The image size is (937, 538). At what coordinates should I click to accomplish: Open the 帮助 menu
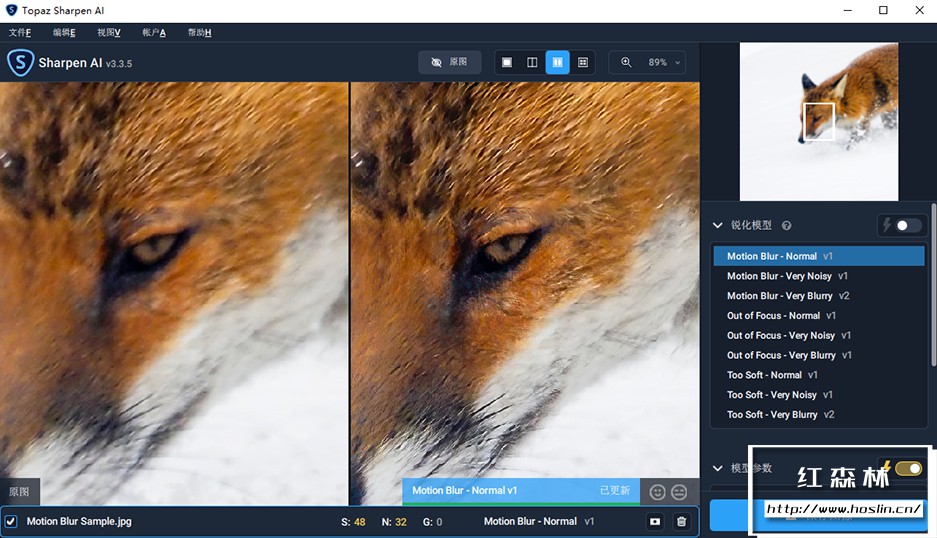tap(199, 32)
